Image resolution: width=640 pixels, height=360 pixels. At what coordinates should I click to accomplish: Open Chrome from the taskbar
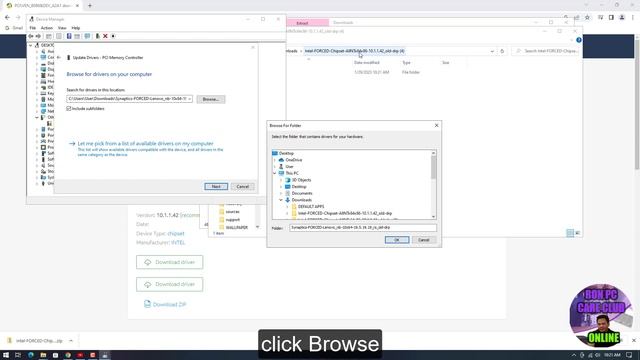pos(68,355)
